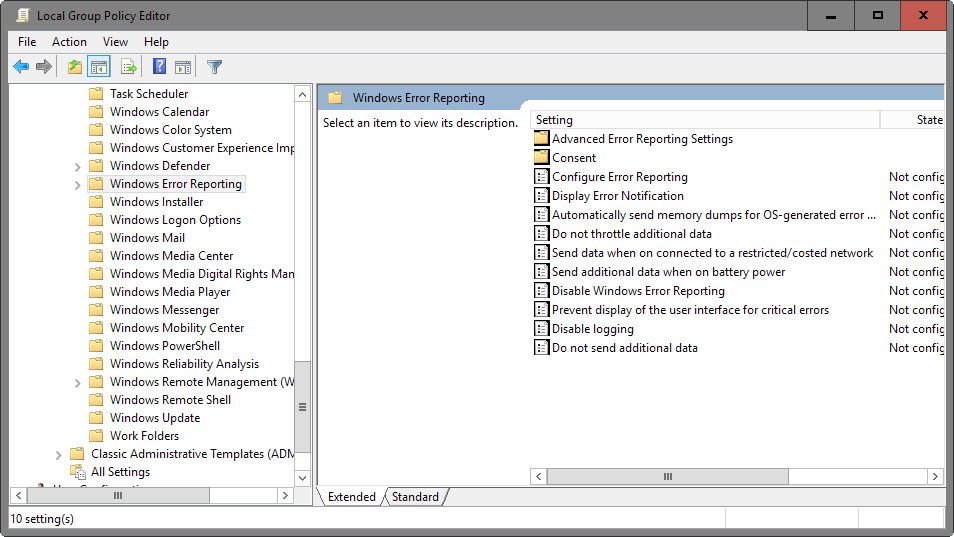Switch to the Extended tab
This screenshot has width=954, height=537.
tap(352, 497)
